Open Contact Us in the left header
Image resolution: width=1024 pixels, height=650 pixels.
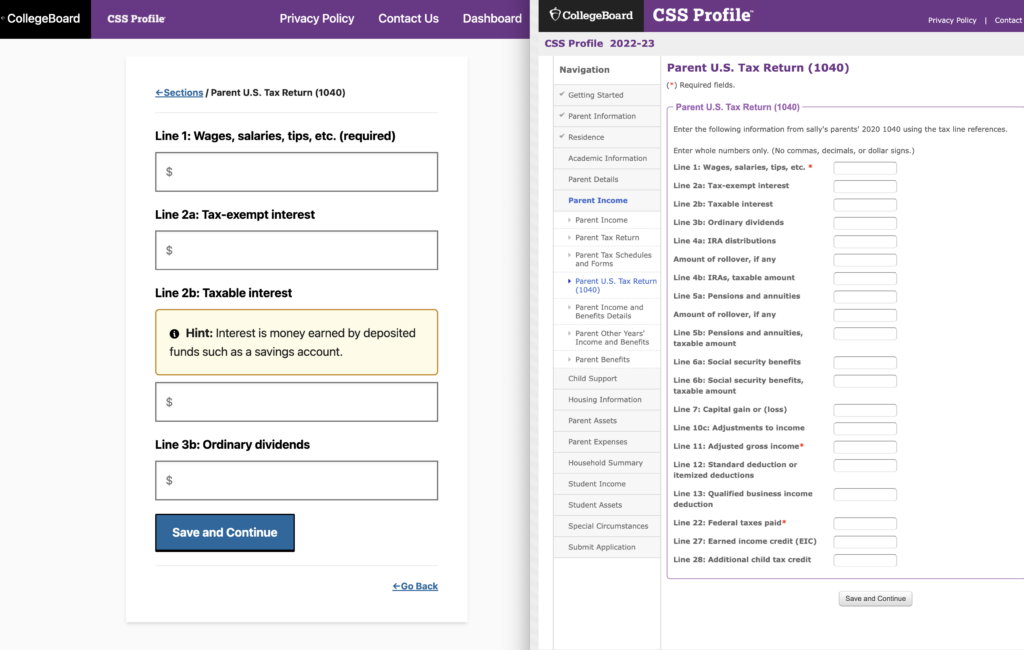(408, 18)
